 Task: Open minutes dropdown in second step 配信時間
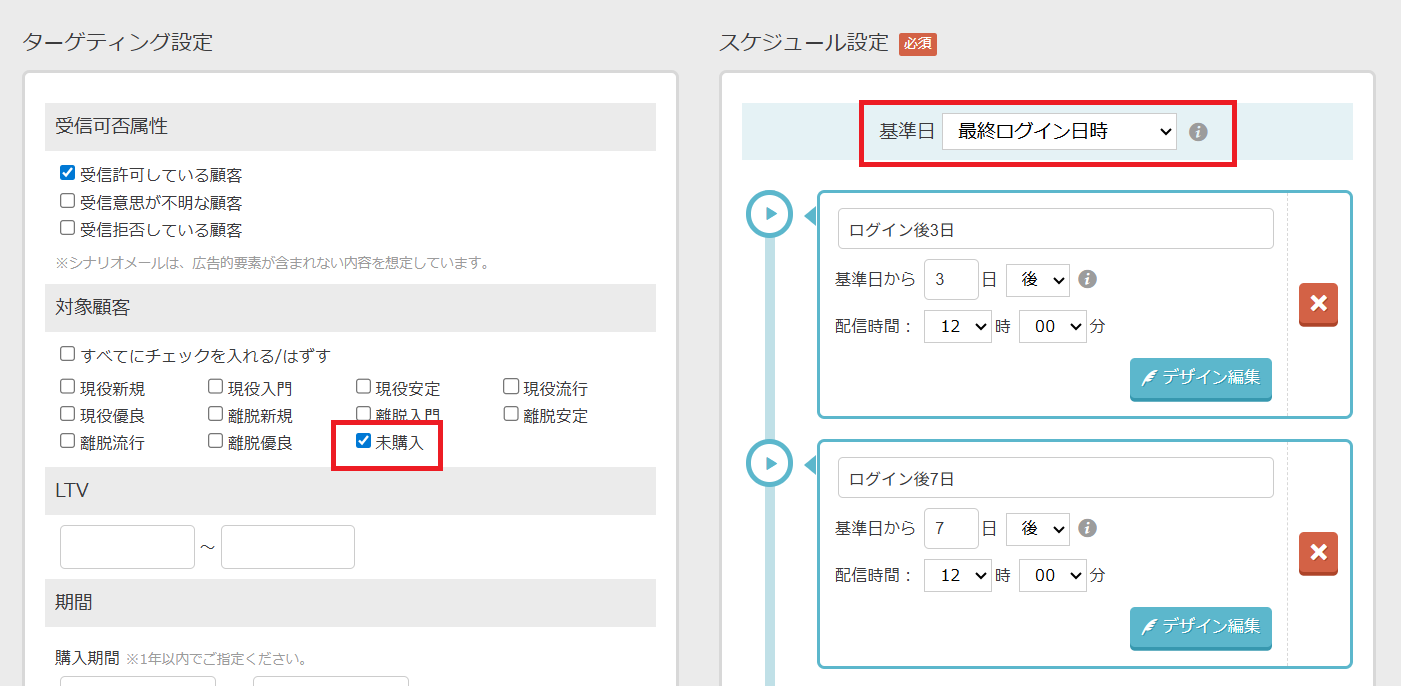(1052, 576)
